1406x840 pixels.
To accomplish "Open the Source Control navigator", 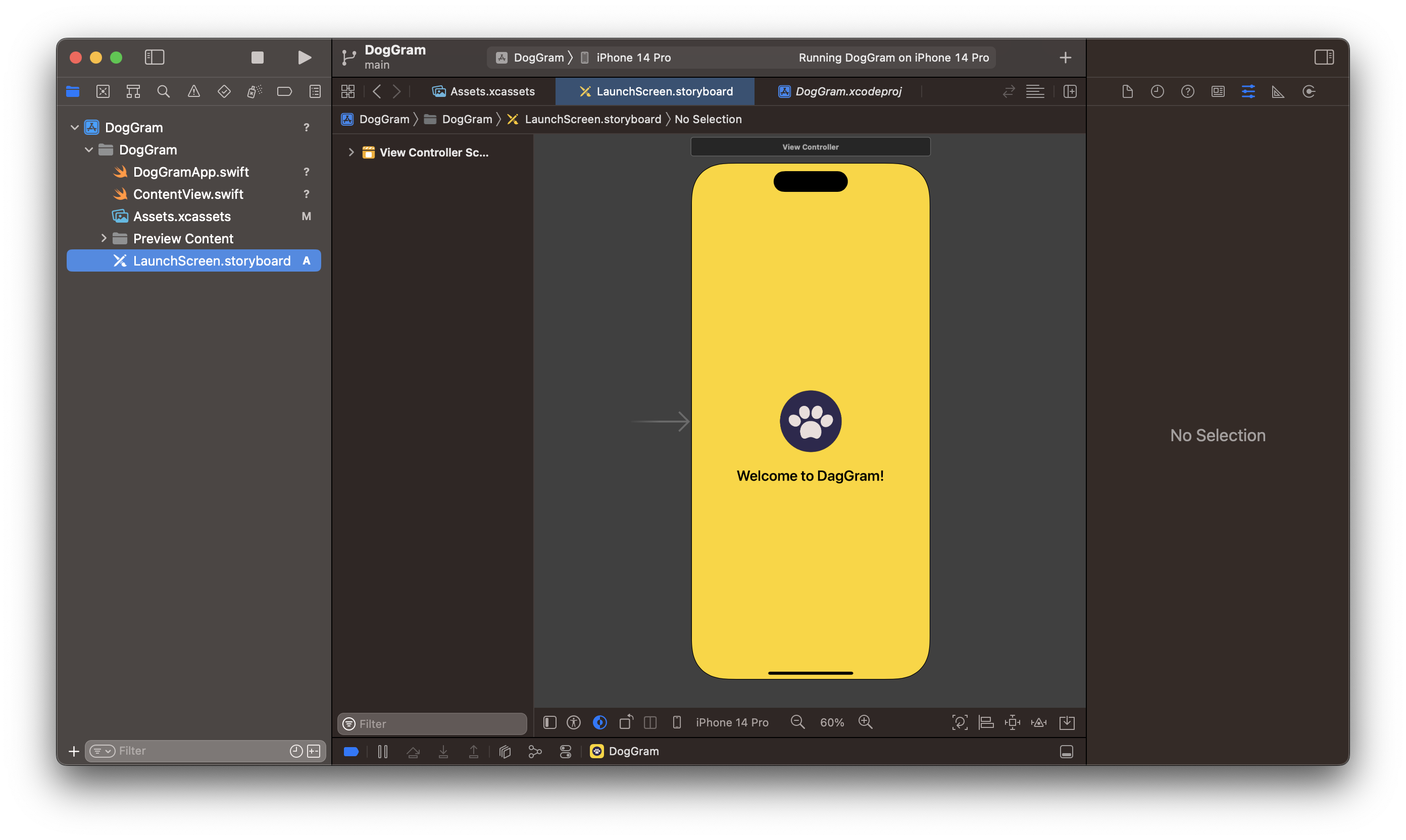I will tap(103, 91).
